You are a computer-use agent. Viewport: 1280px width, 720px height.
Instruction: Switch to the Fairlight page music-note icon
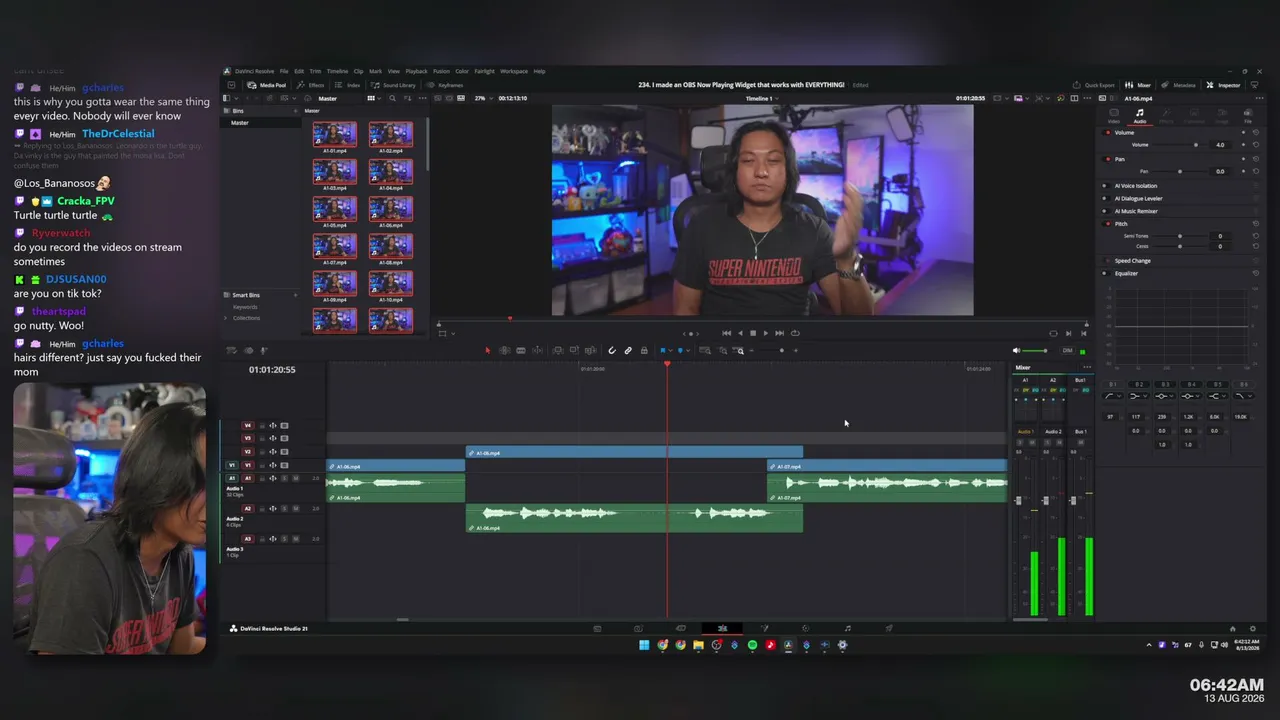847,629
